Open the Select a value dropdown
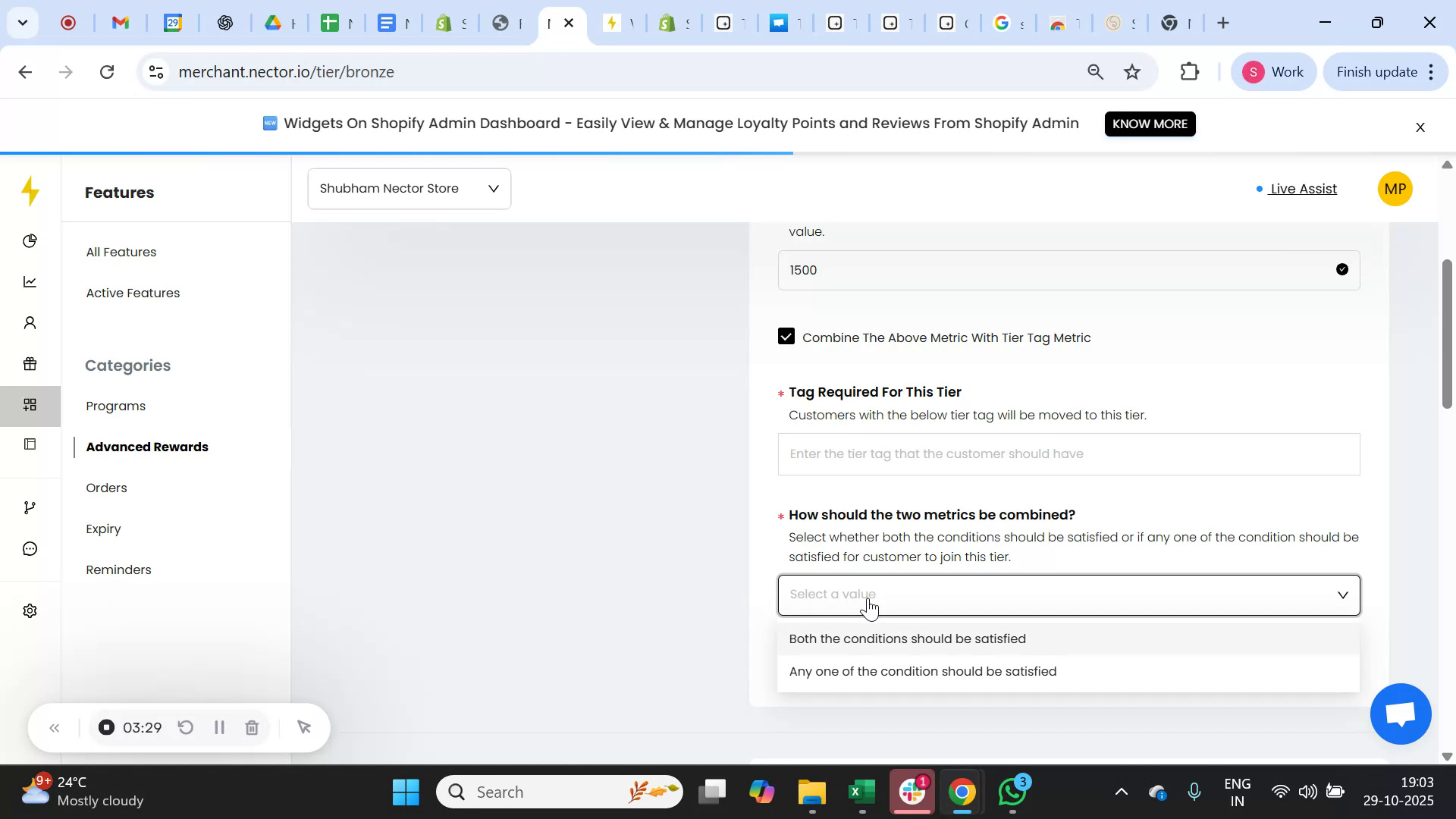 tap(1068, 595)
